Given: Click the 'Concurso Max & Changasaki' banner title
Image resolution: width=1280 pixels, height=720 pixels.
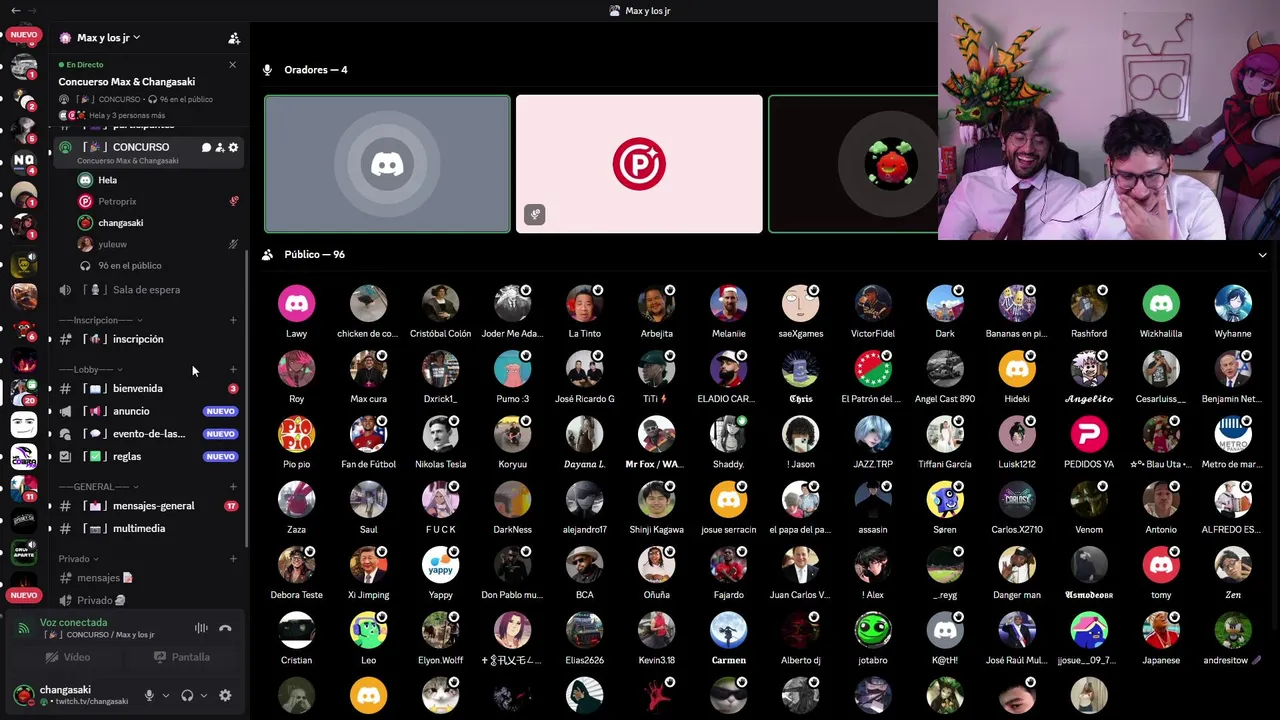Looking at the screenshot, I should [x=127, y=82].
